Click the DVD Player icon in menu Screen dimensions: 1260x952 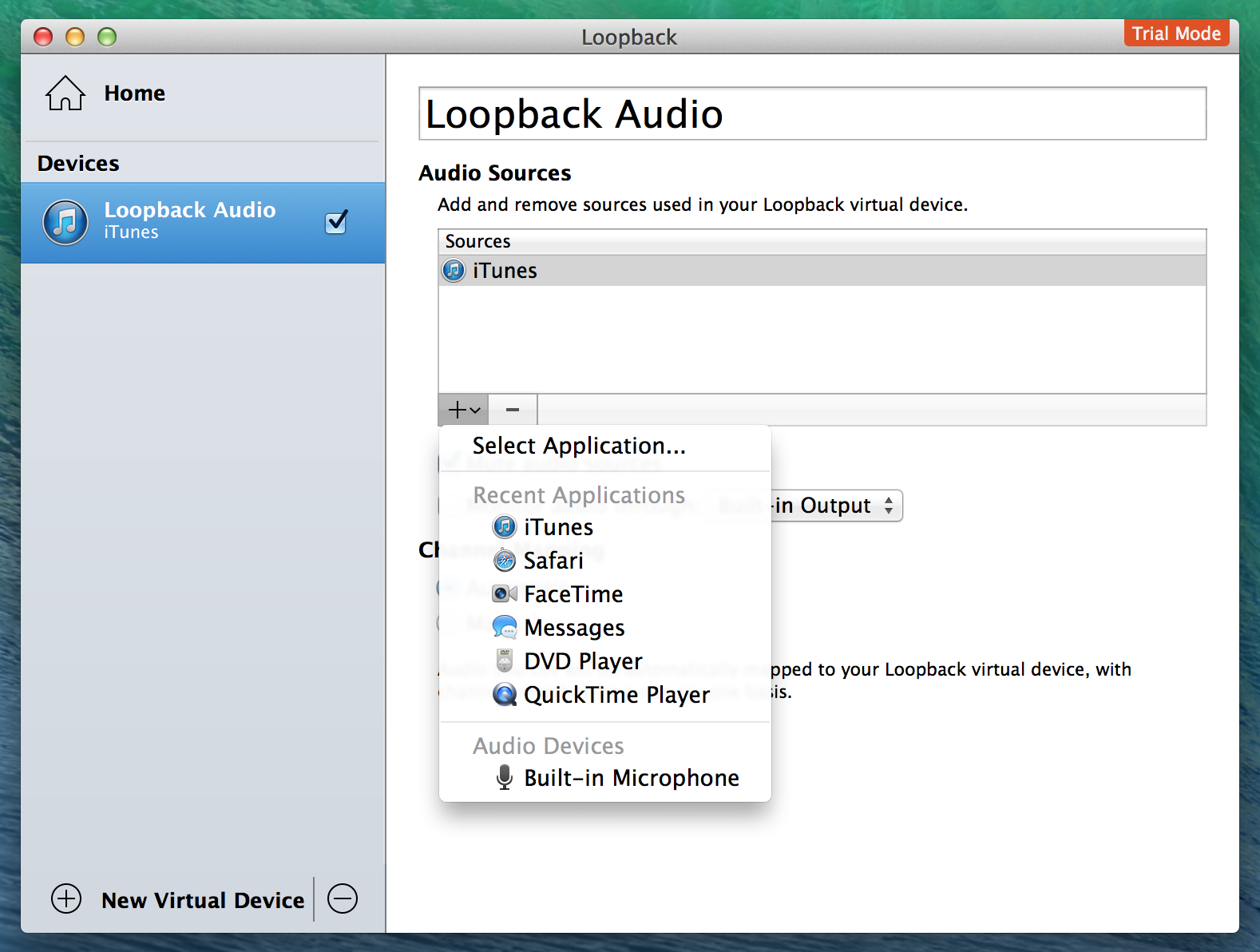tap(505, 660)
